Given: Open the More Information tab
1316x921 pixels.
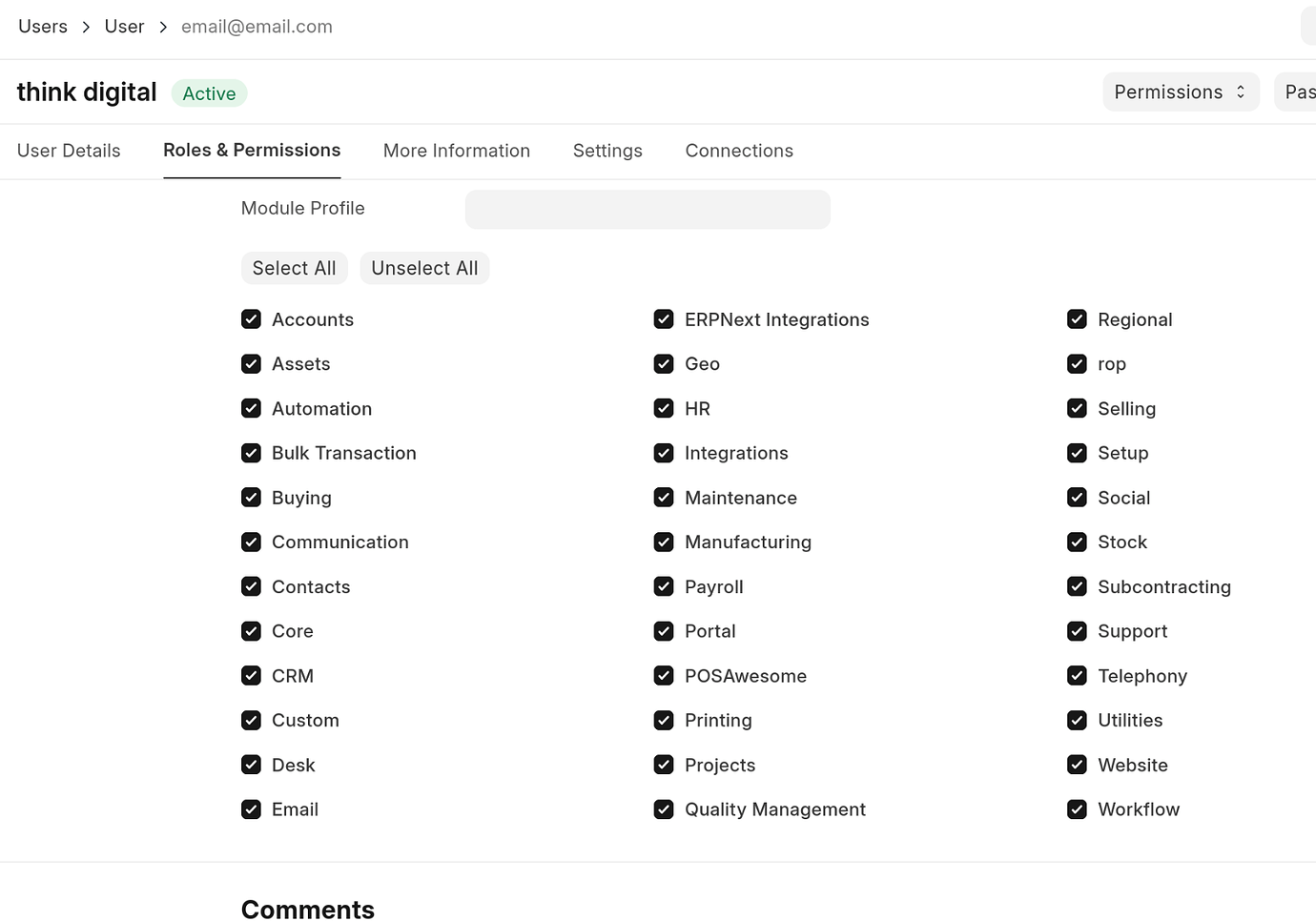Looking at the screenshot, I should point(457,151).
